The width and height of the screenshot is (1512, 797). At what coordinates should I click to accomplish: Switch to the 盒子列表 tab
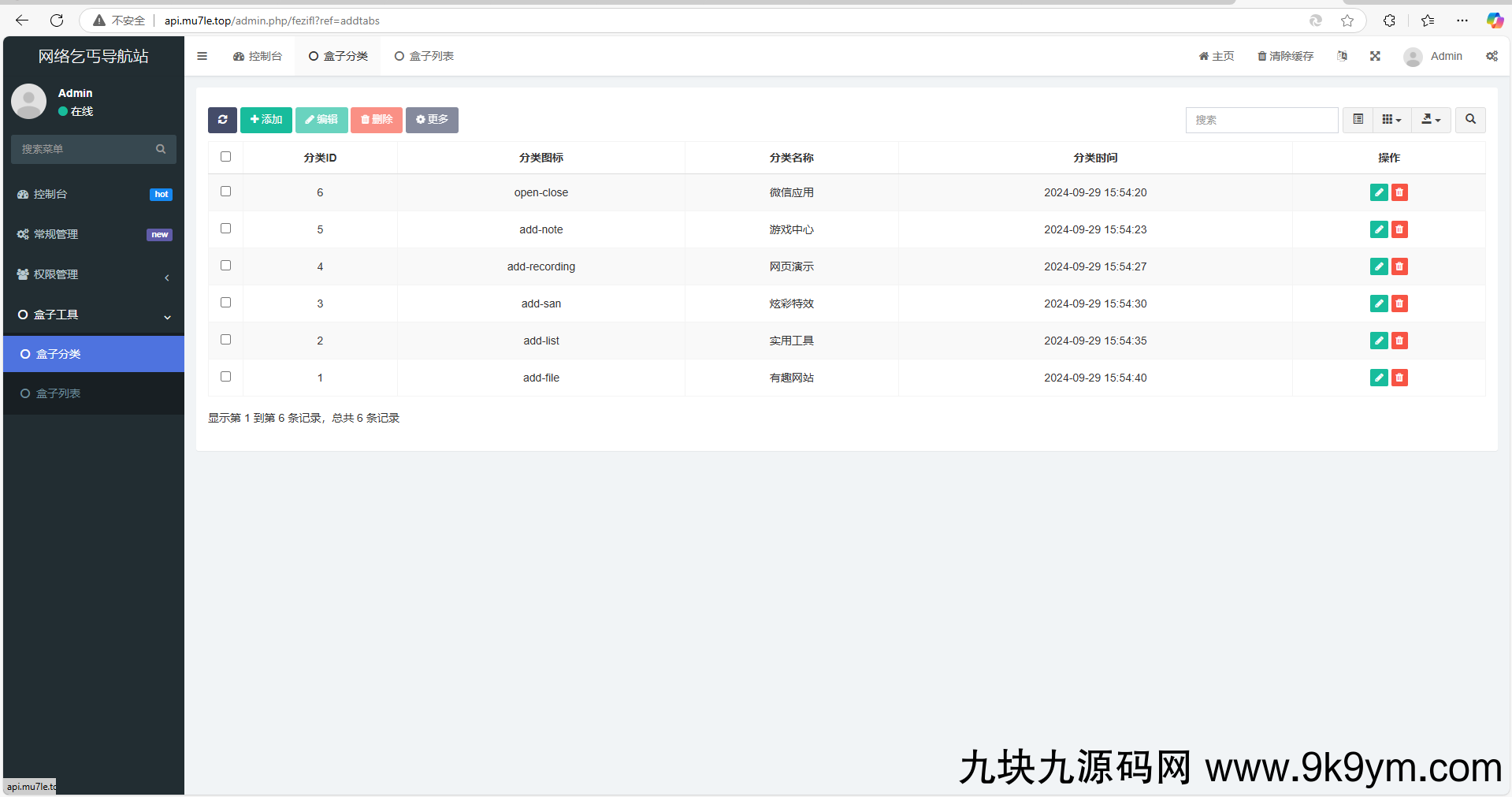pyautogui.click(x=424, y=56)
